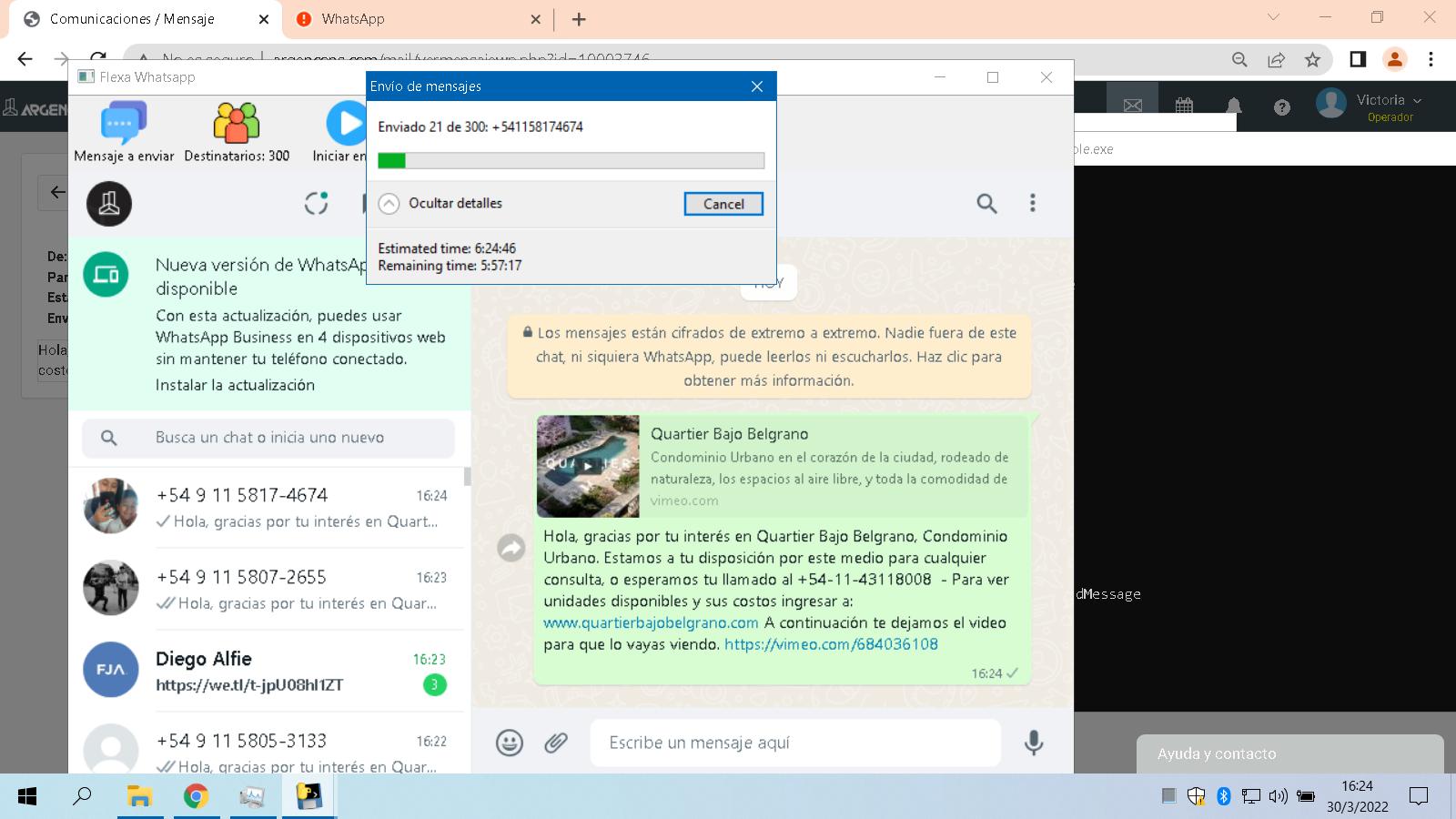Click the sending progress bar
The image size is (1456, 819).
click(x=571, y=160)
